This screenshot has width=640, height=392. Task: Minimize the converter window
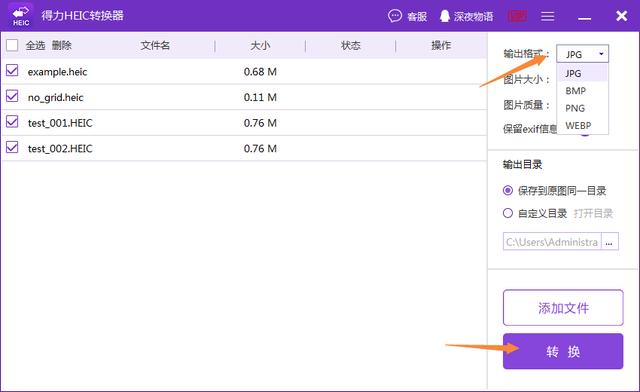[x=584, y=17]
